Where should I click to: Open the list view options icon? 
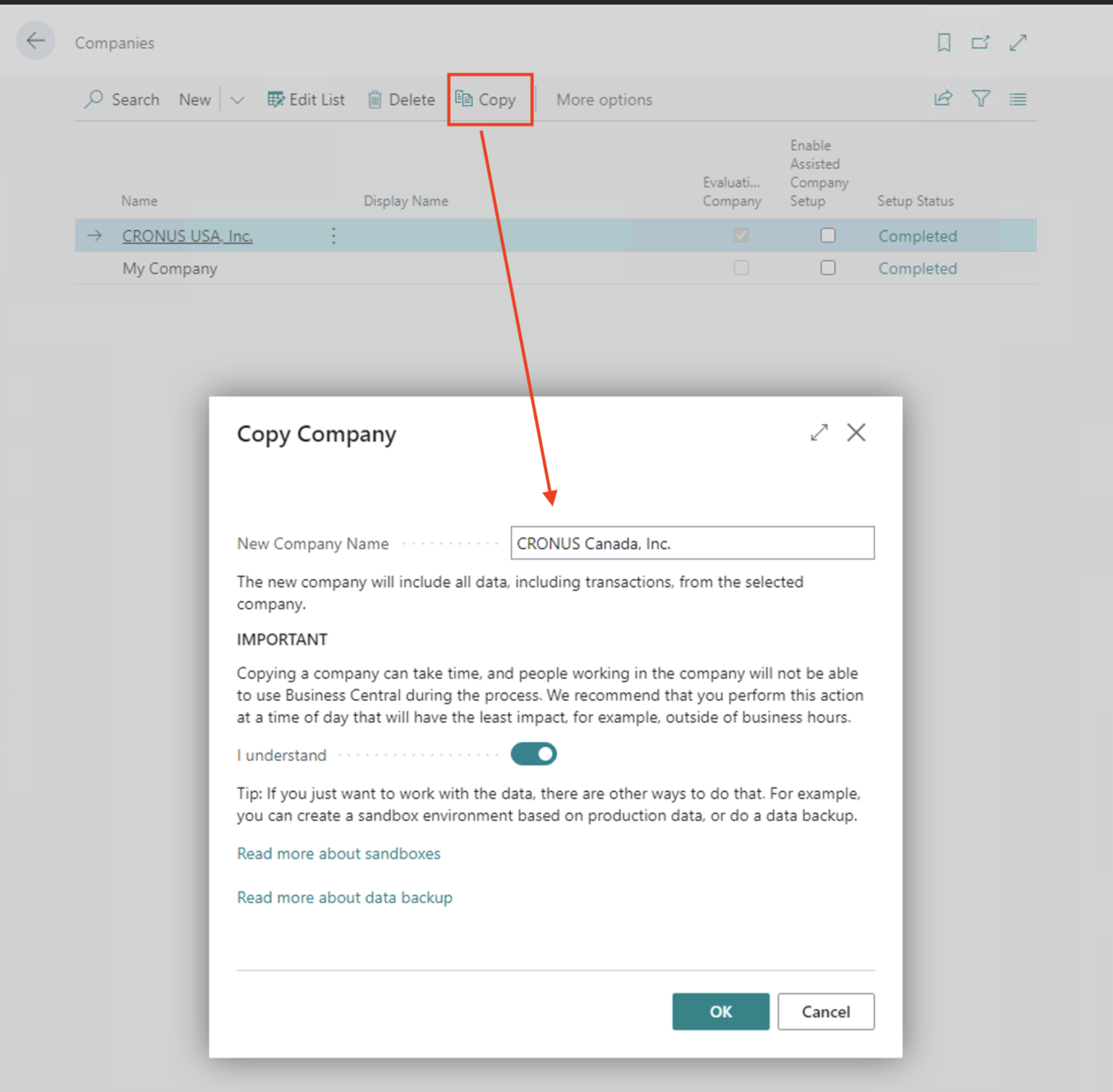(1017, 99)
